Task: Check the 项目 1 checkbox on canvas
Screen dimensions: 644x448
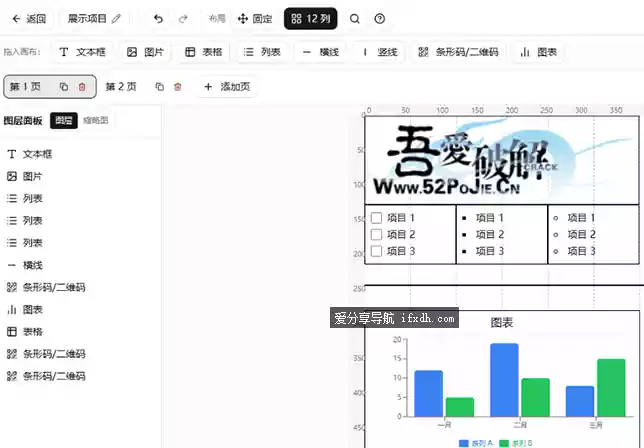Action: [376, 218]
